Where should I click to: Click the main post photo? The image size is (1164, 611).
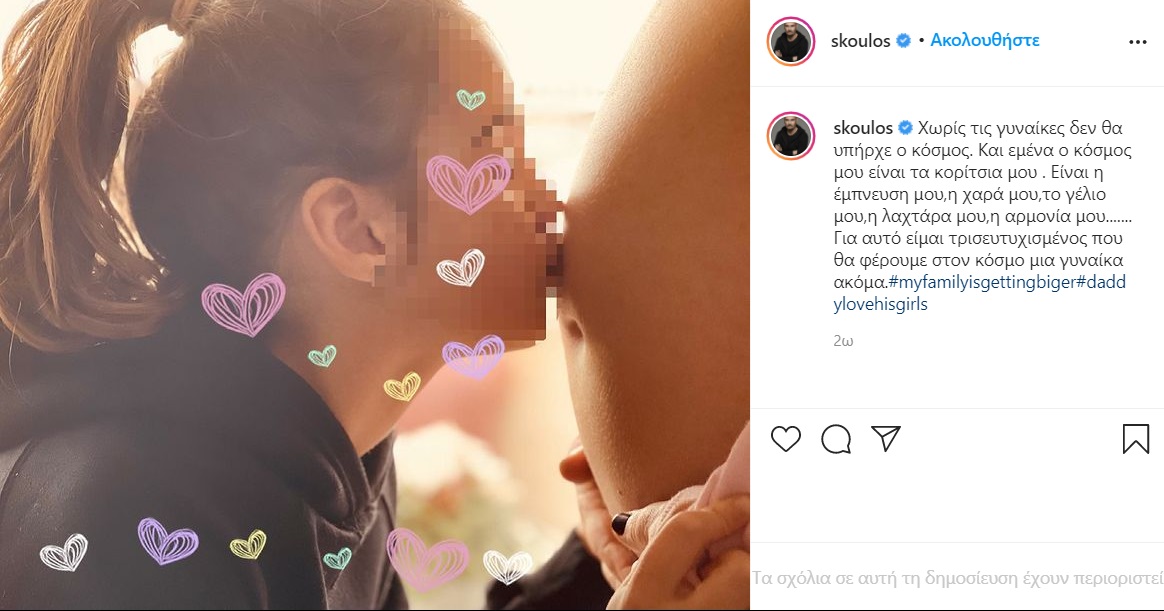pos(375,305)
